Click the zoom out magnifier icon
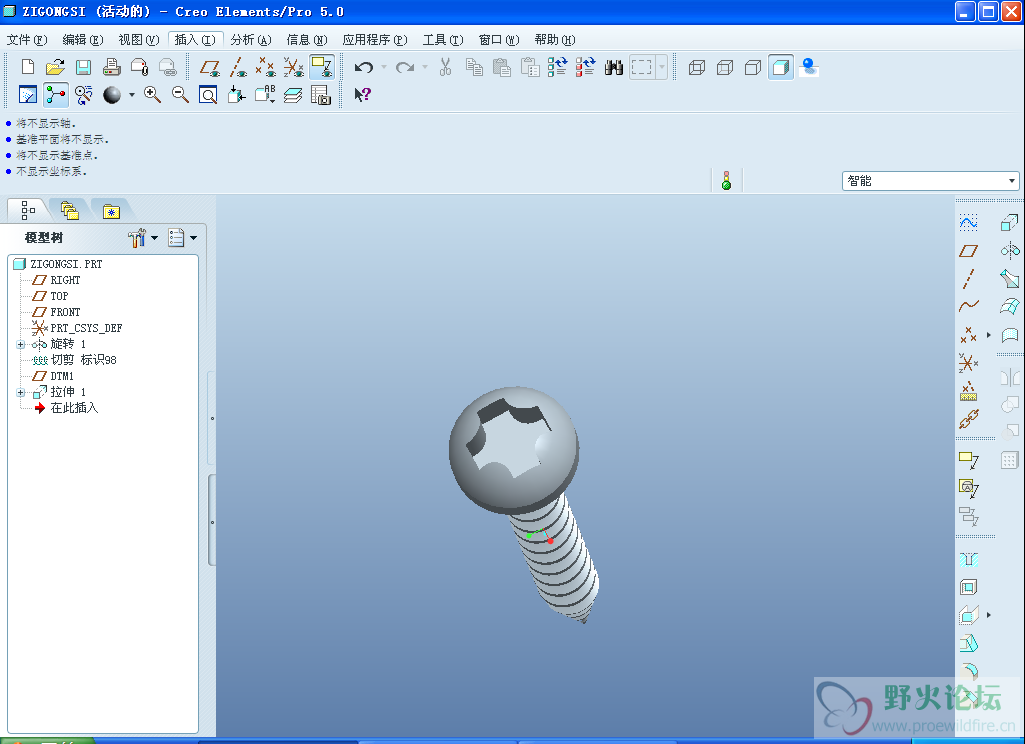The image size is (1025, 744). (x=180, y=95)
